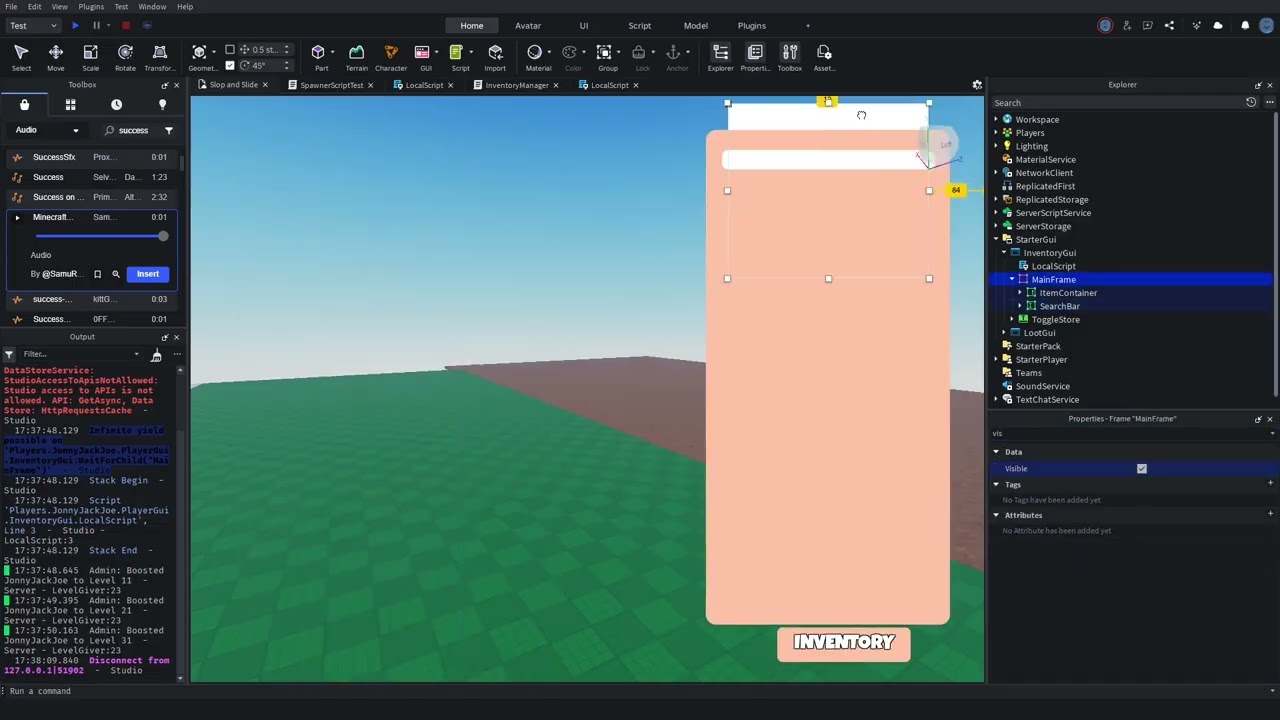Collapse the Data properties section
This screenshot has width=1280, height=720.
coord(996,452)
